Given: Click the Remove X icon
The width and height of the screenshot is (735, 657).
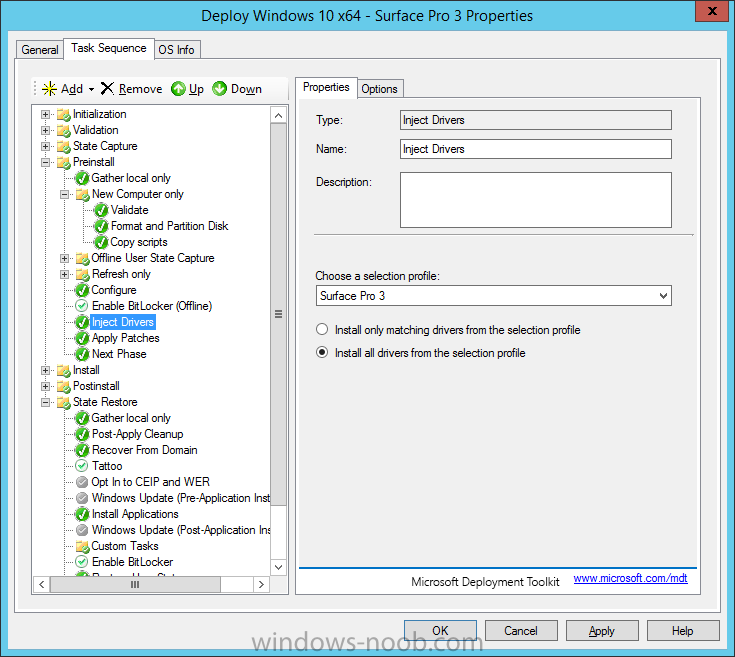Looking at the screenshot, I should pyautogui.click(x=107, y=88).
